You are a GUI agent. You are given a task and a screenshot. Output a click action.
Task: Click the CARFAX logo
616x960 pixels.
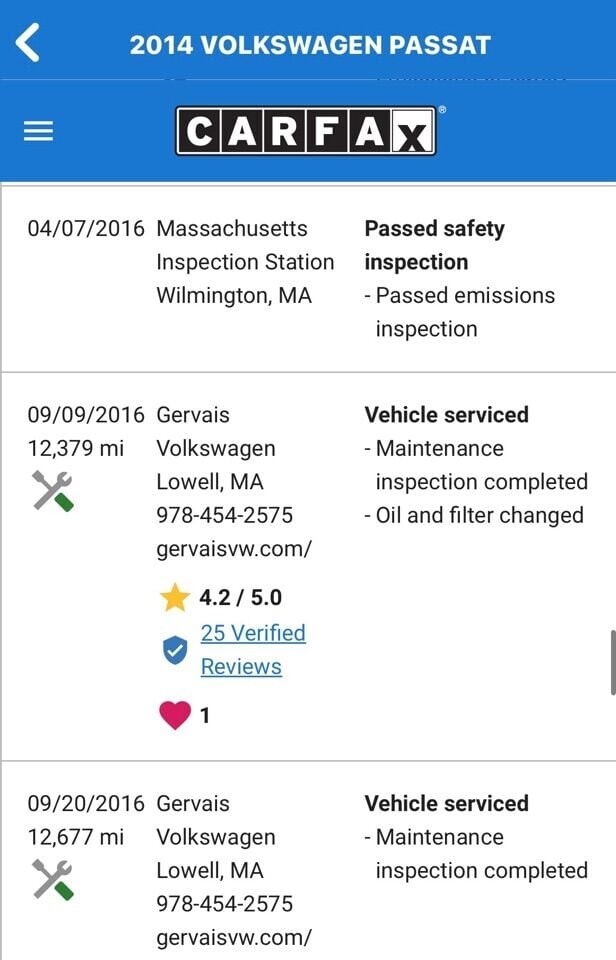306,131
